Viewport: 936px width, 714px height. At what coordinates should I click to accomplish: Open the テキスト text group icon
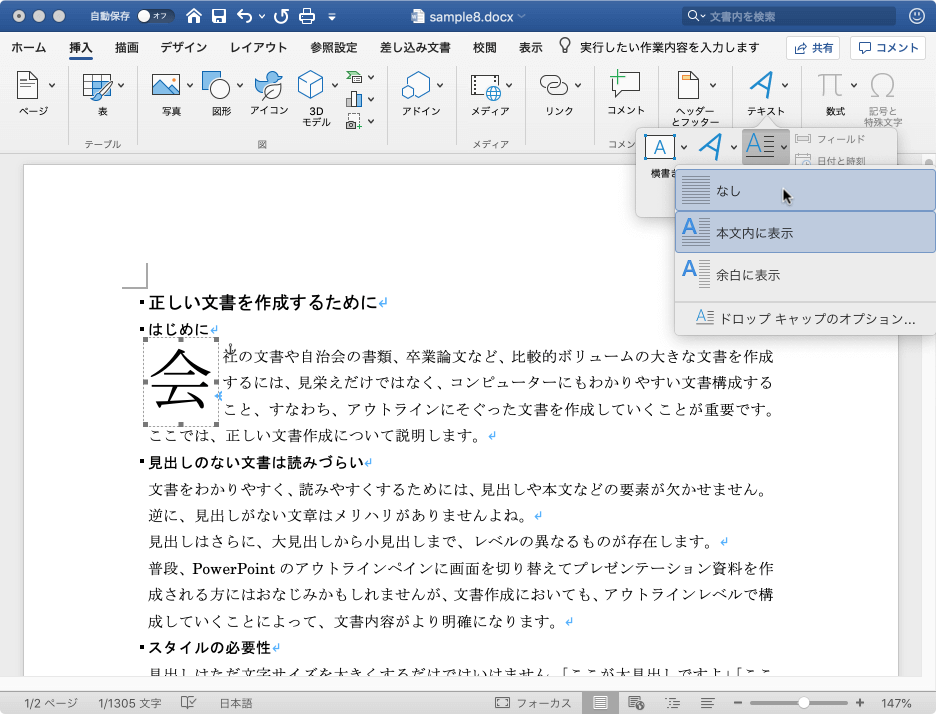click(x=761, y=85)
